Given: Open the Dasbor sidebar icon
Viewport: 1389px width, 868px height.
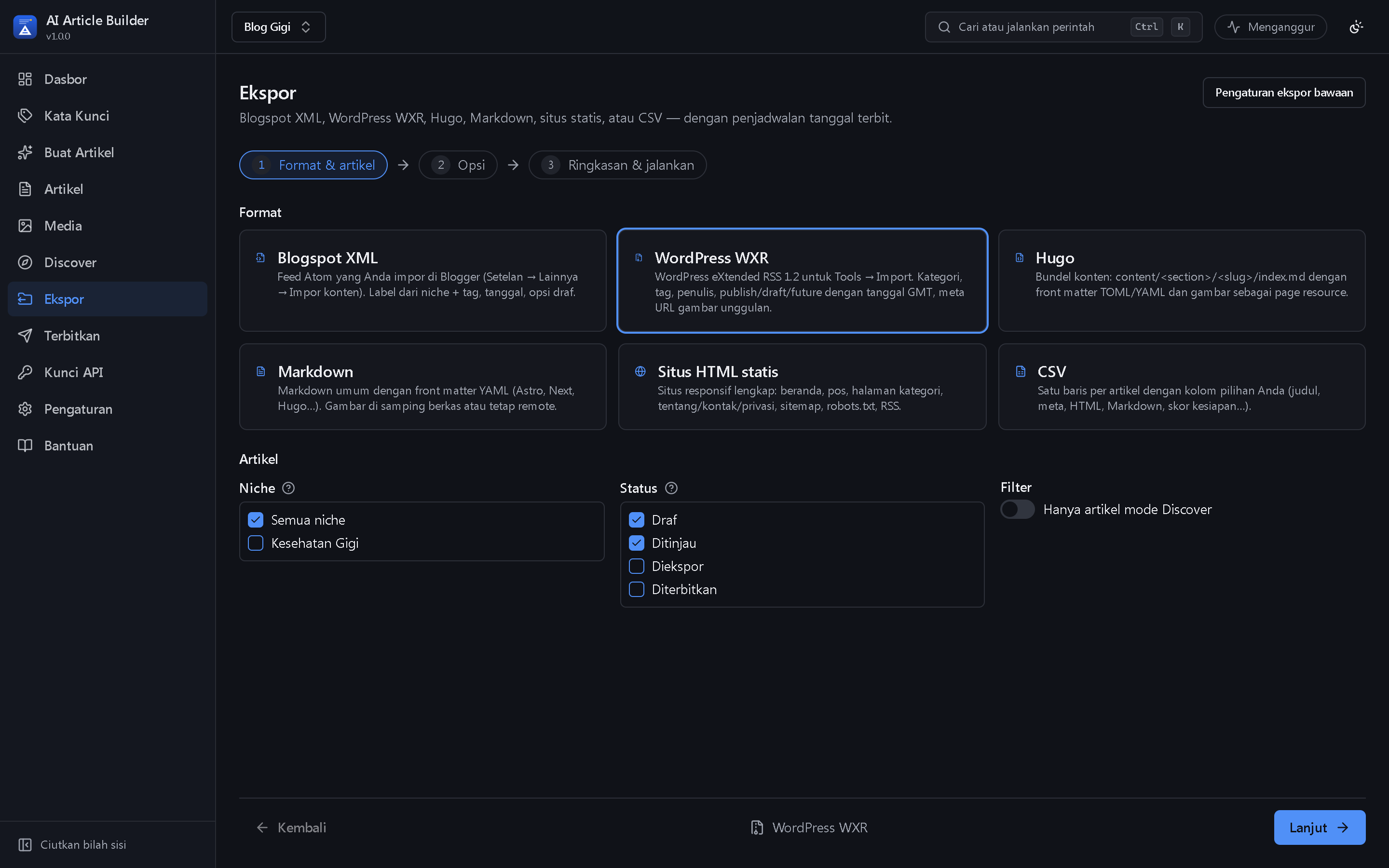Looking at the screenshot, I should click(x=25, y=79).
